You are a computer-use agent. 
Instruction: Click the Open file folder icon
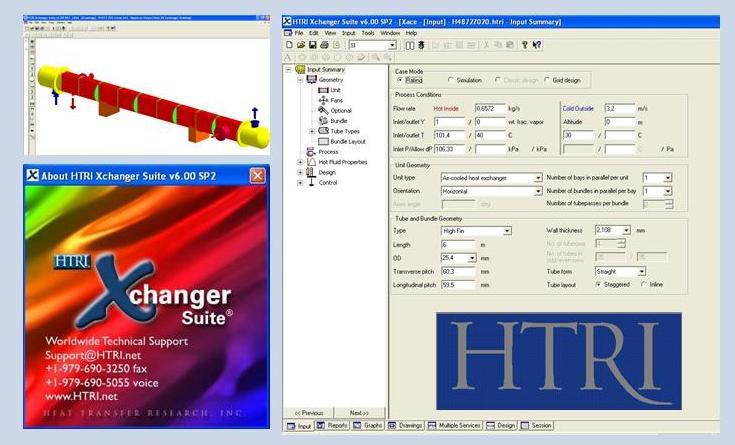tap(301, 45)
